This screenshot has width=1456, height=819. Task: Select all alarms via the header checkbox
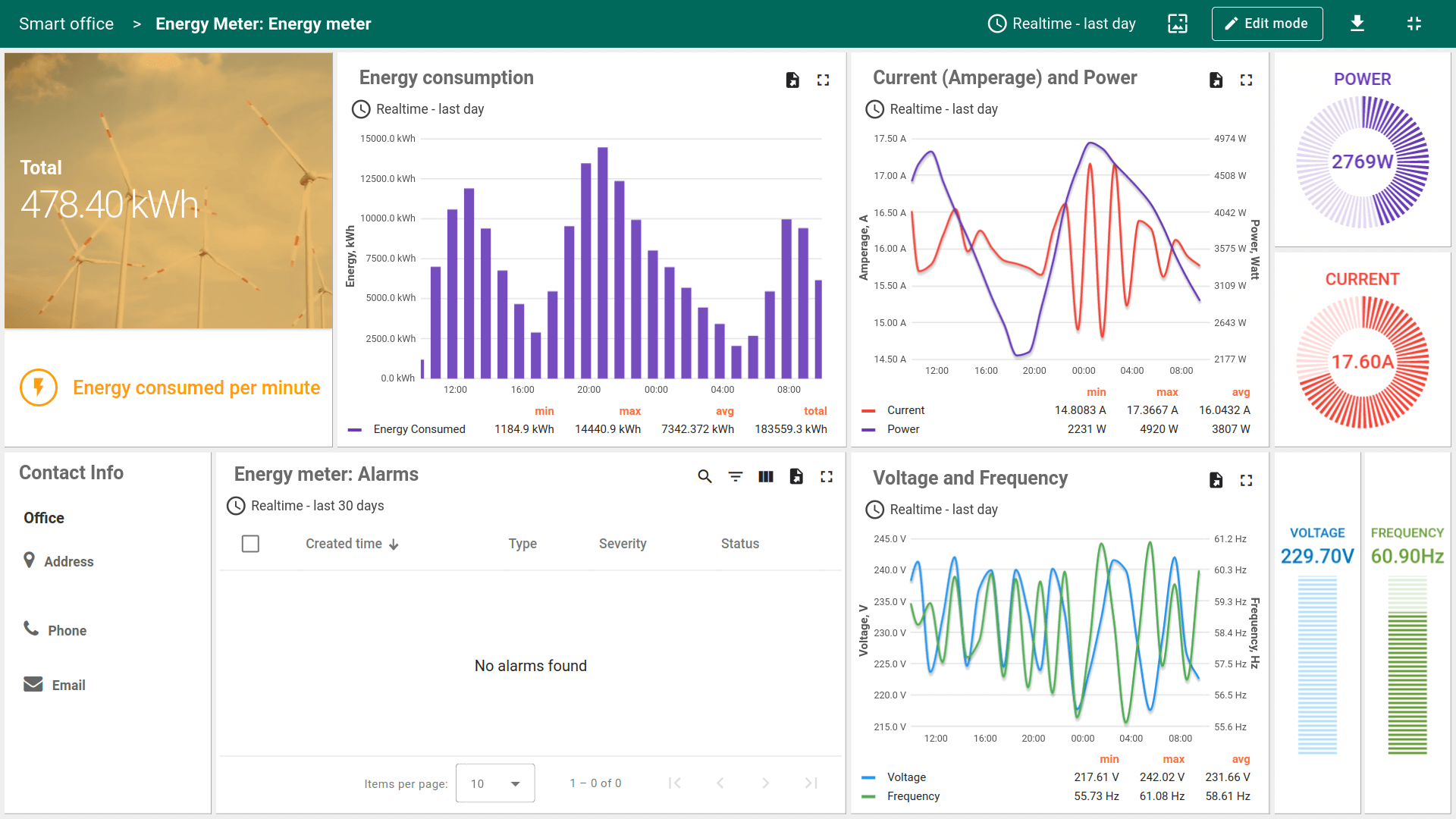click(x=250, y=544)
